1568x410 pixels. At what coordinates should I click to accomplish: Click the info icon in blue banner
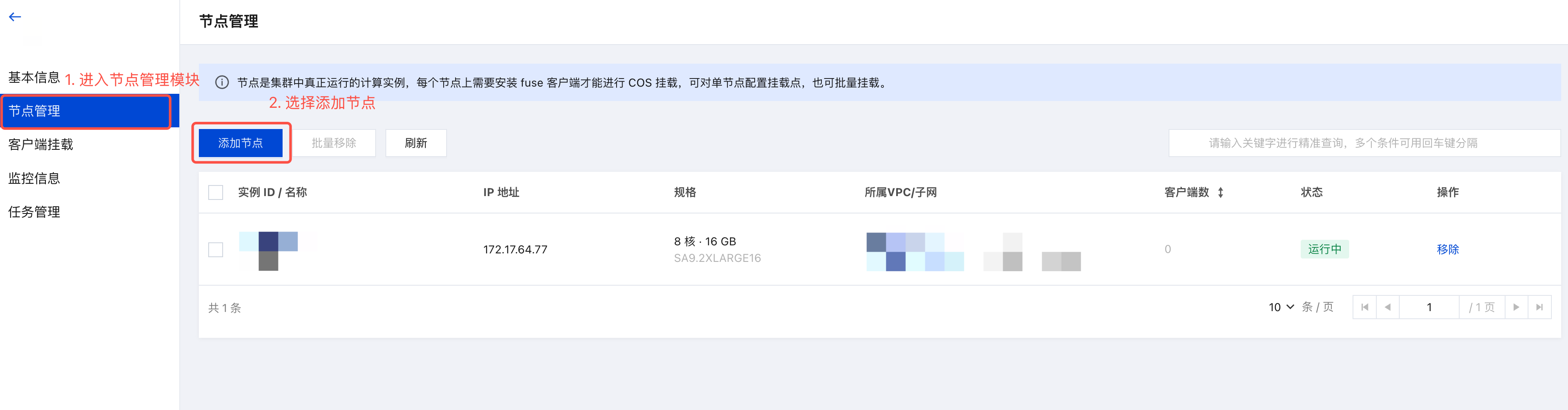(x=222, y=83)
